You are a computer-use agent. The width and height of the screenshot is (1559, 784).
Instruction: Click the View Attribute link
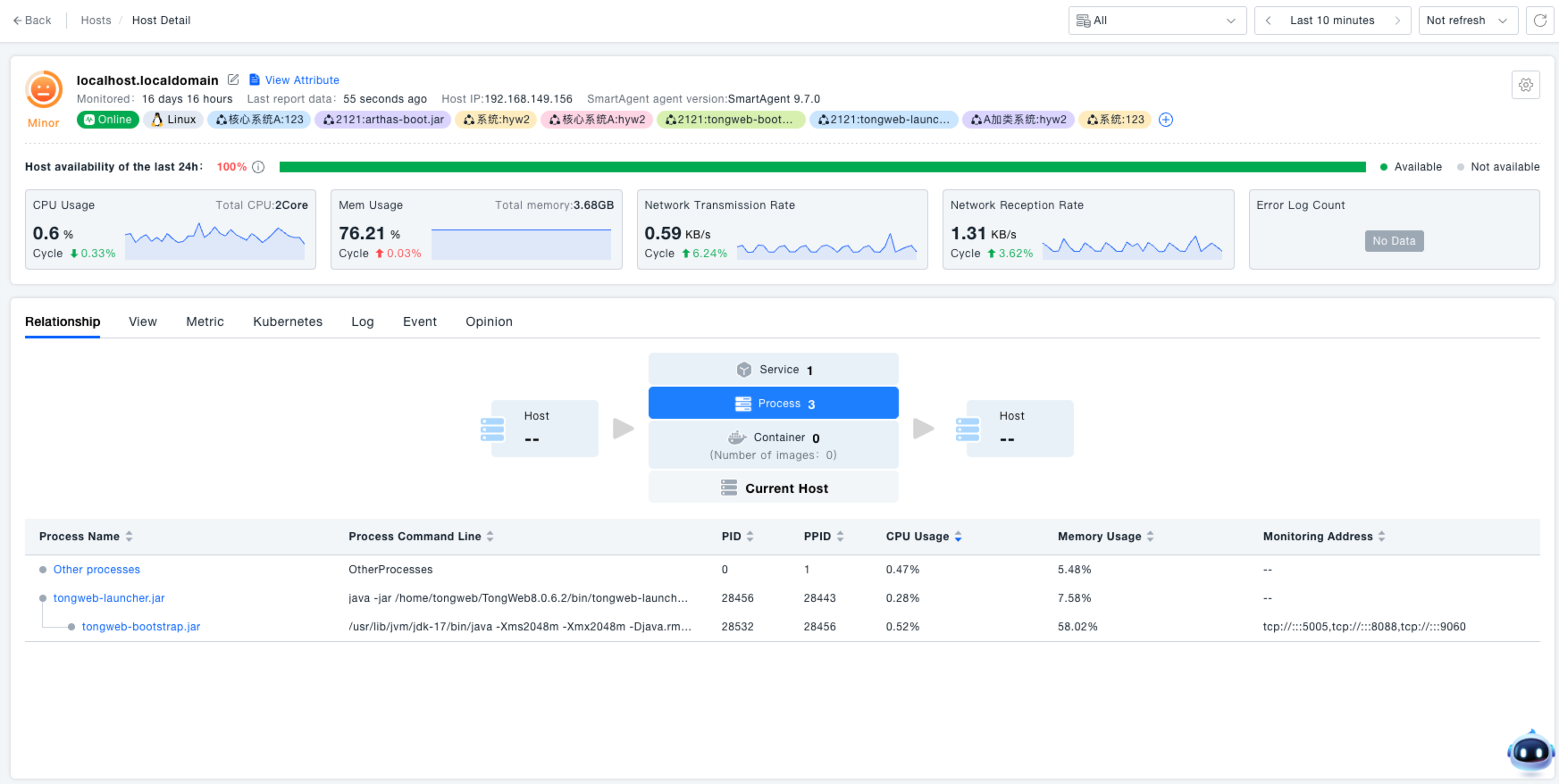tap(302, 80)
